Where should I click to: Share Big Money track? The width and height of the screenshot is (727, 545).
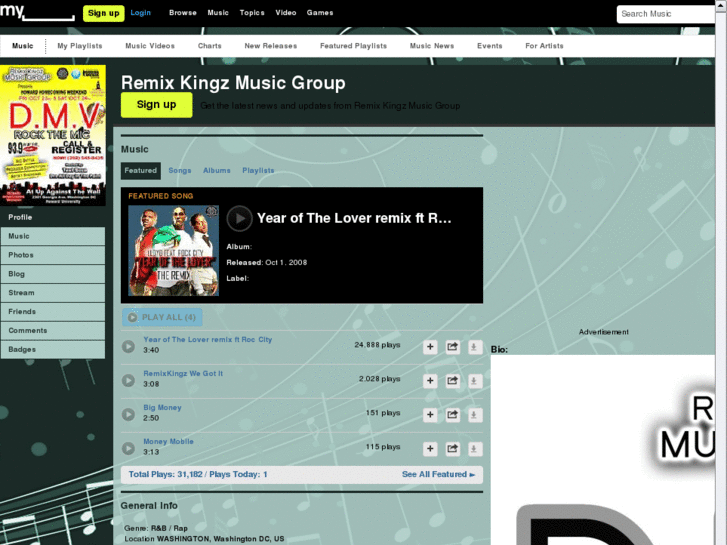(453, 415)
